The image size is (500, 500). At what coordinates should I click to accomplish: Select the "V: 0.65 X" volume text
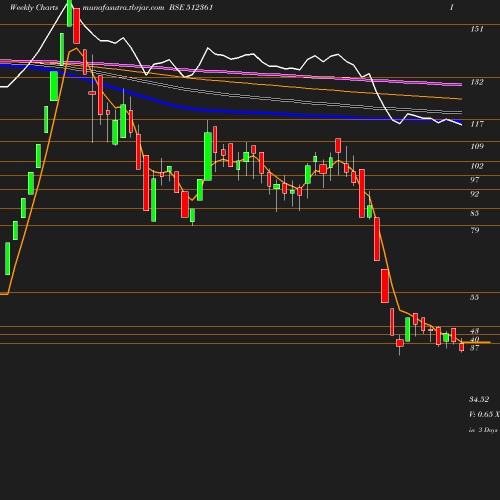[485, 414]
